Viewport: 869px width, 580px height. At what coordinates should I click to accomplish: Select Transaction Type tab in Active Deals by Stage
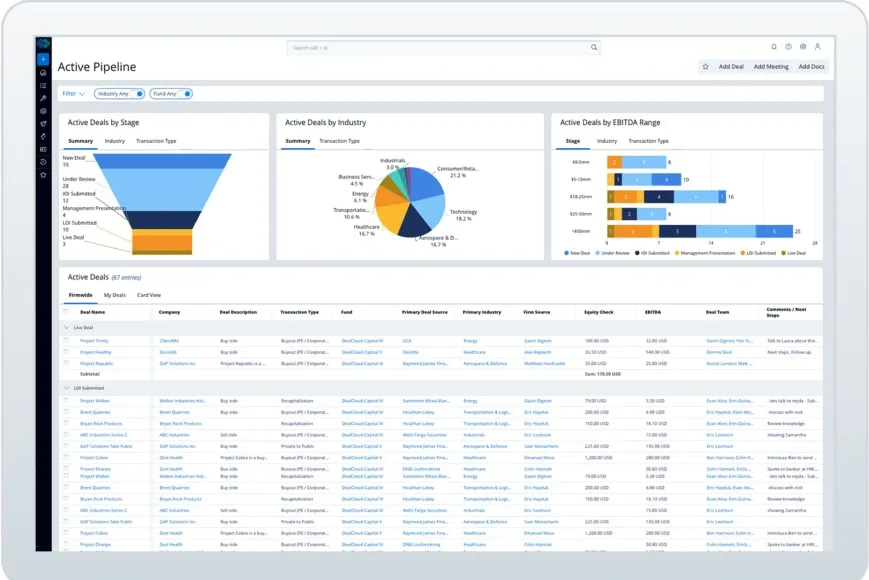pos(156,141)
